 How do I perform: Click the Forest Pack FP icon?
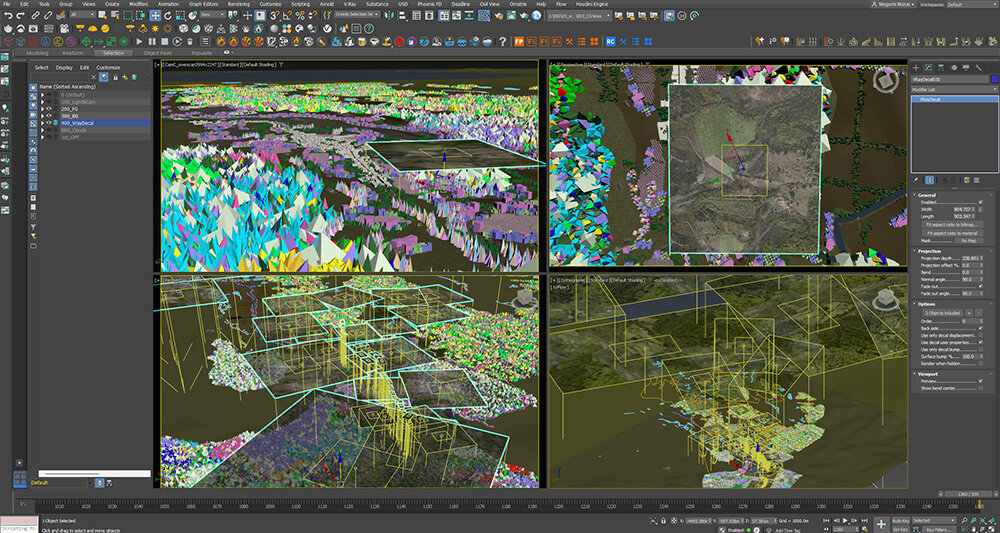(518, 41)
